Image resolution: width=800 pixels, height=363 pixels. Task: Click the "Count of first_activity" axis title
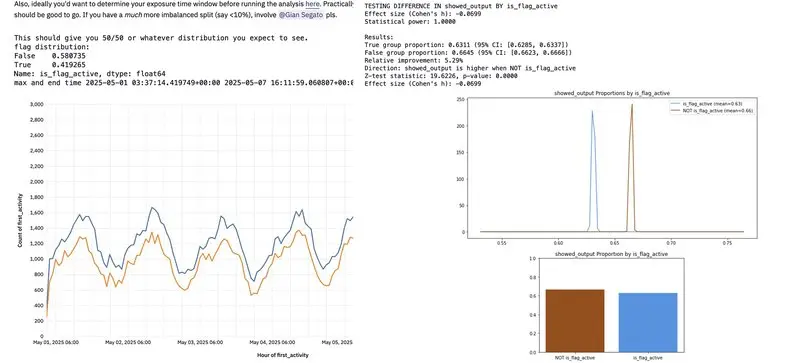tap(20, 220)
